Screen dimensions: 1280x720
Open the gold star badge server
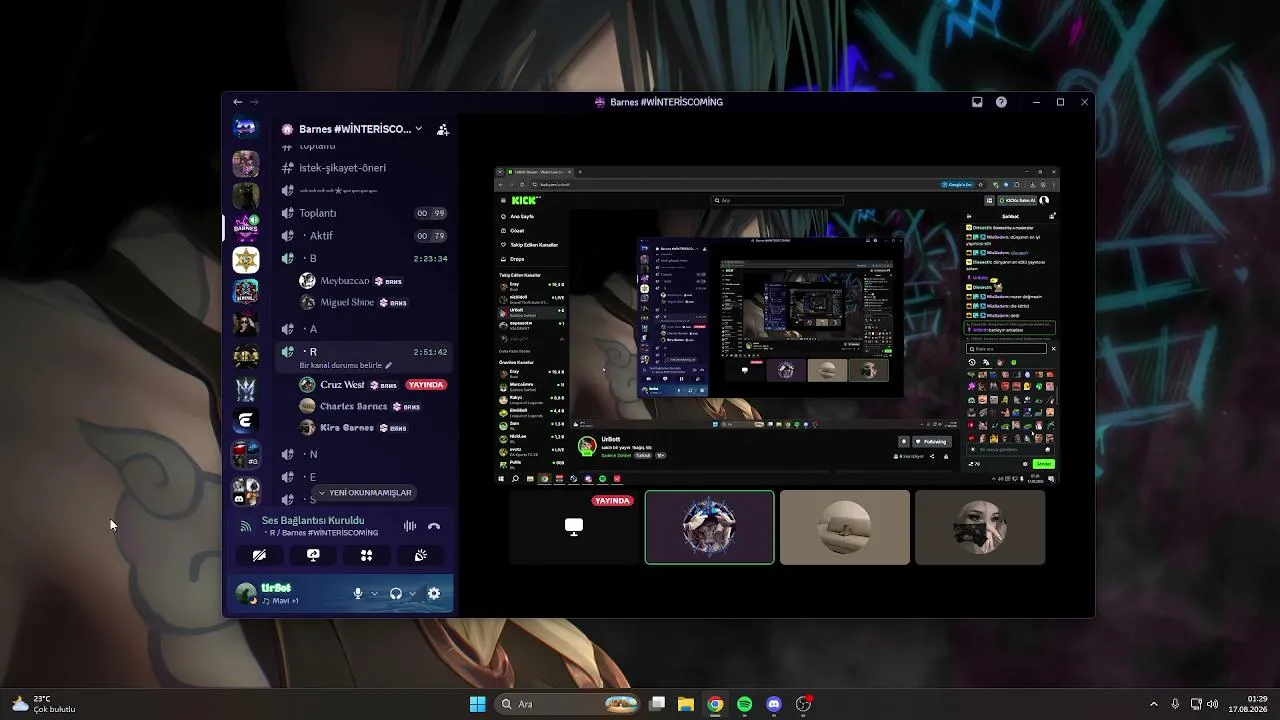click(x=245, y=260)
